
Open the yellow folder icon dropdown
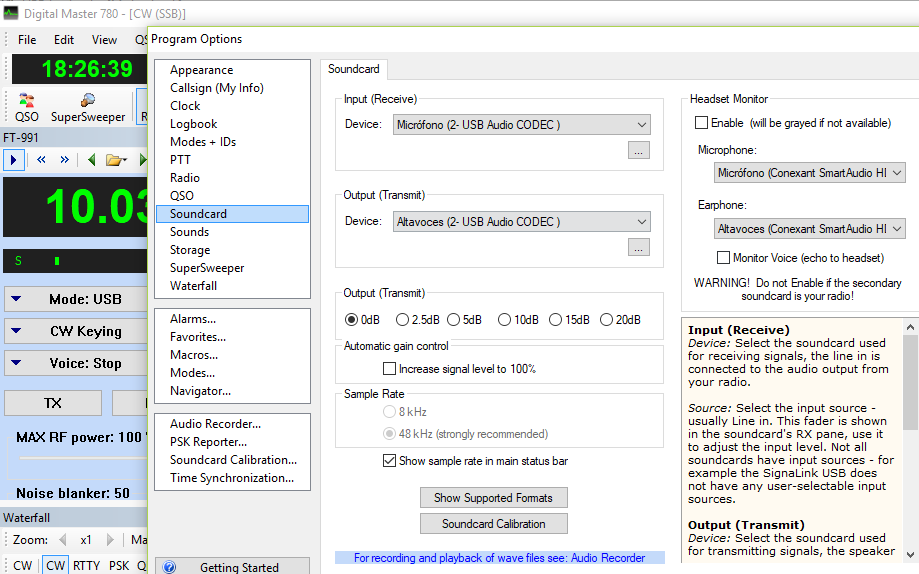coord(116,159)
